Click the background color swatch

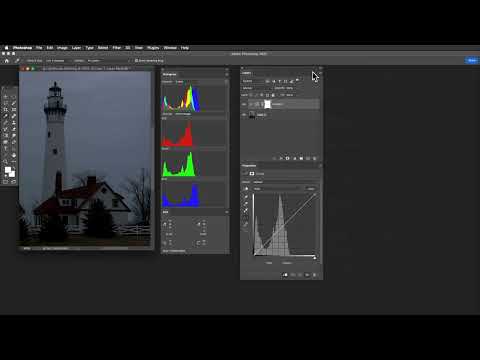(x=12, y=174)
